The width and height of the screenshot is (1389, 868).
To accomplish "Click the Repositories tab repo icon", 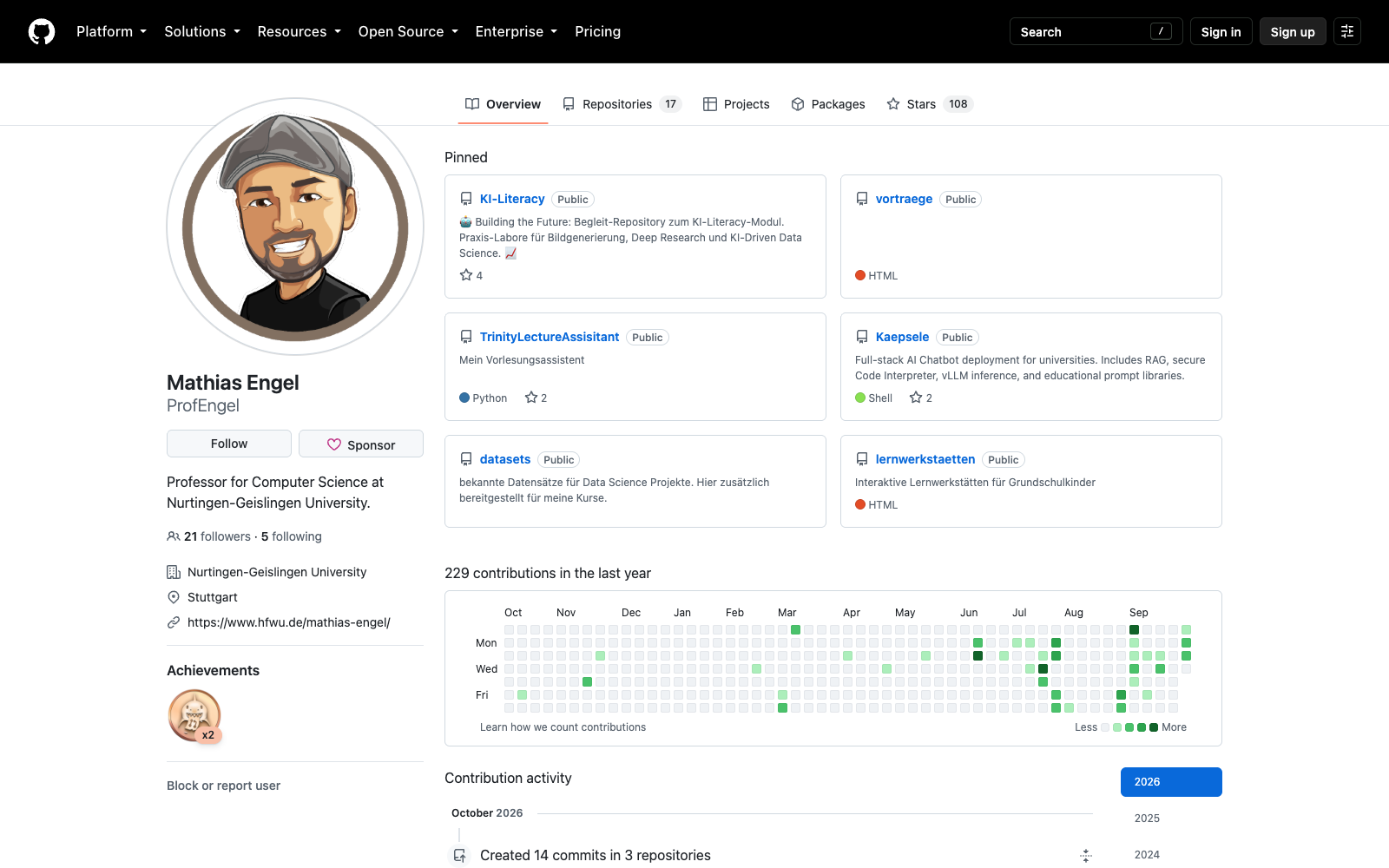I will 569,104.
